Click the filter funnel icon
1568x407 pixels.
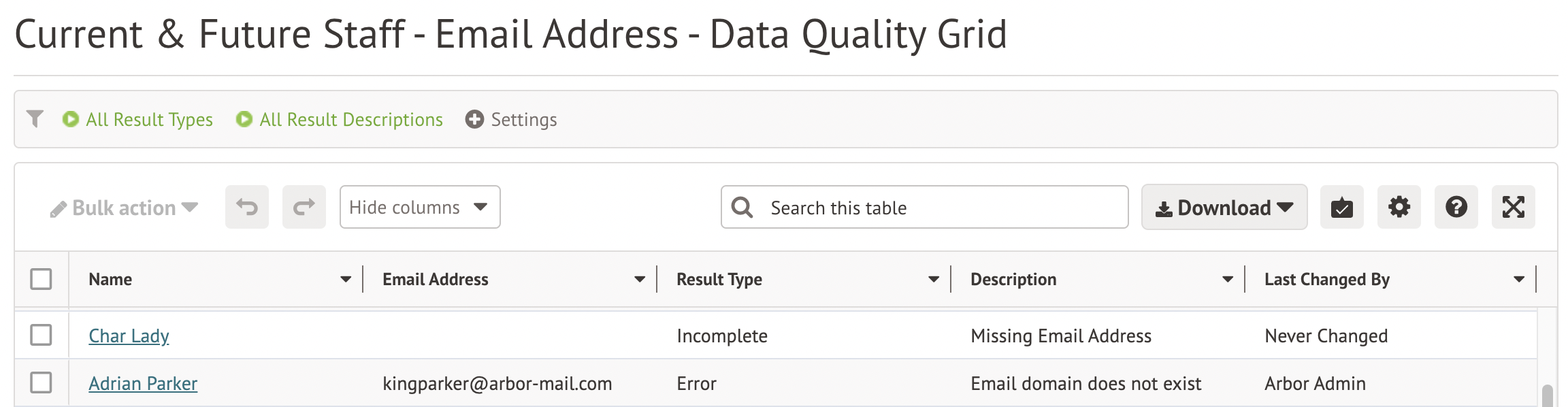pyautogui.click(x=35, y=119)
